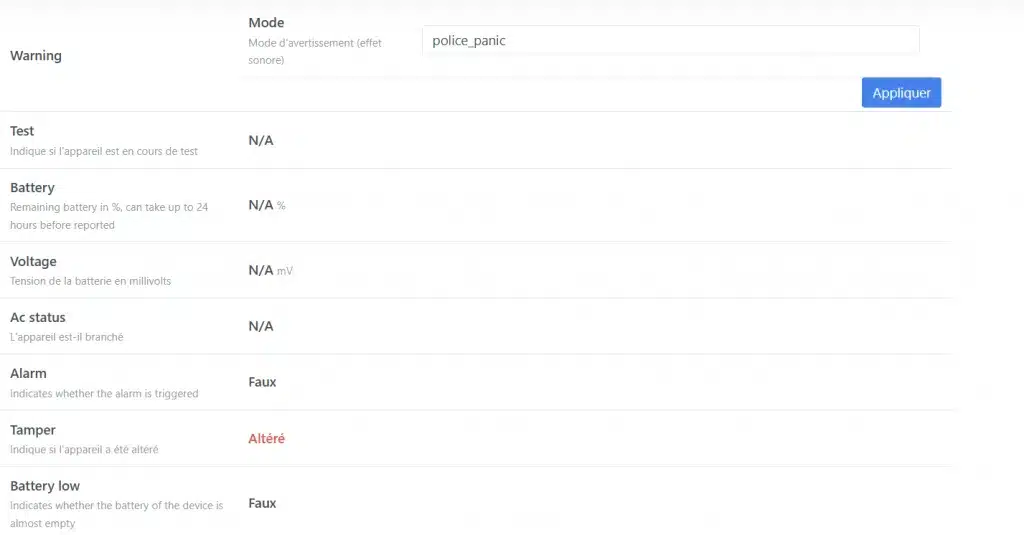
Task: Select the Warning row label
Action: pyautogui.click(x=36, y=56)
